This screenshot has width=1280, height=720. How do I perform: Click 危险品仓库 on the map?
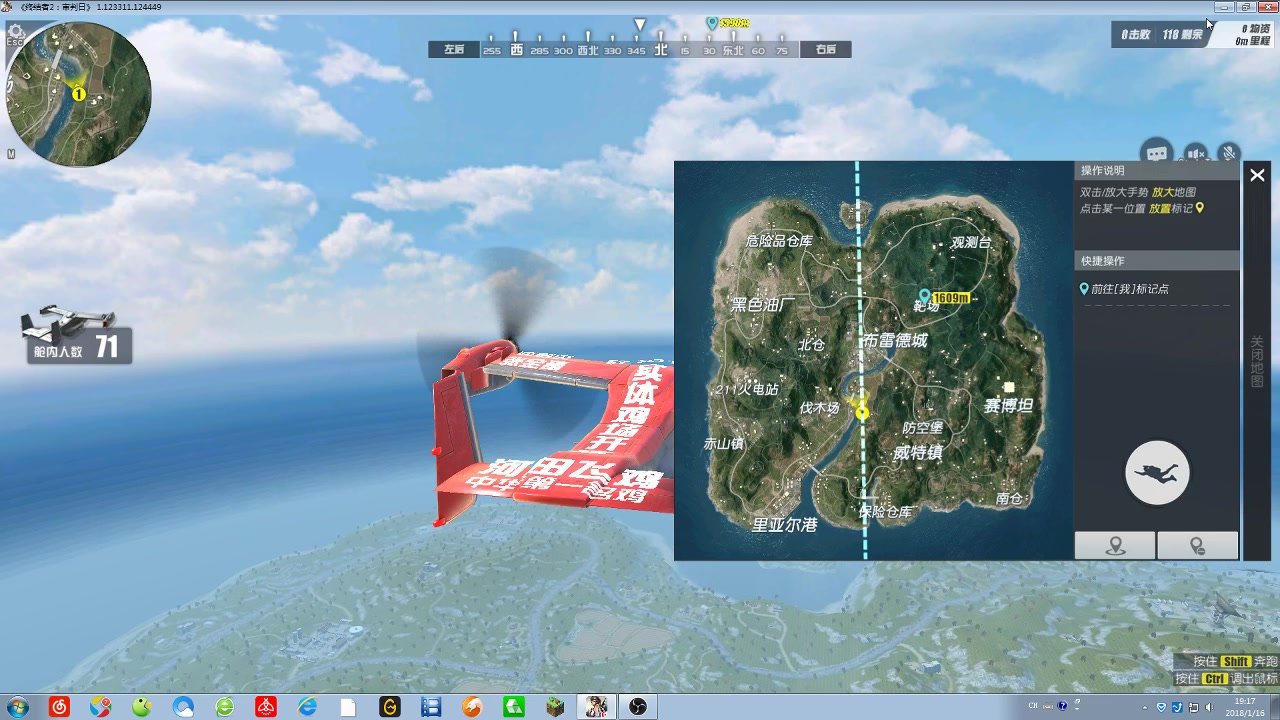point(780,241)
